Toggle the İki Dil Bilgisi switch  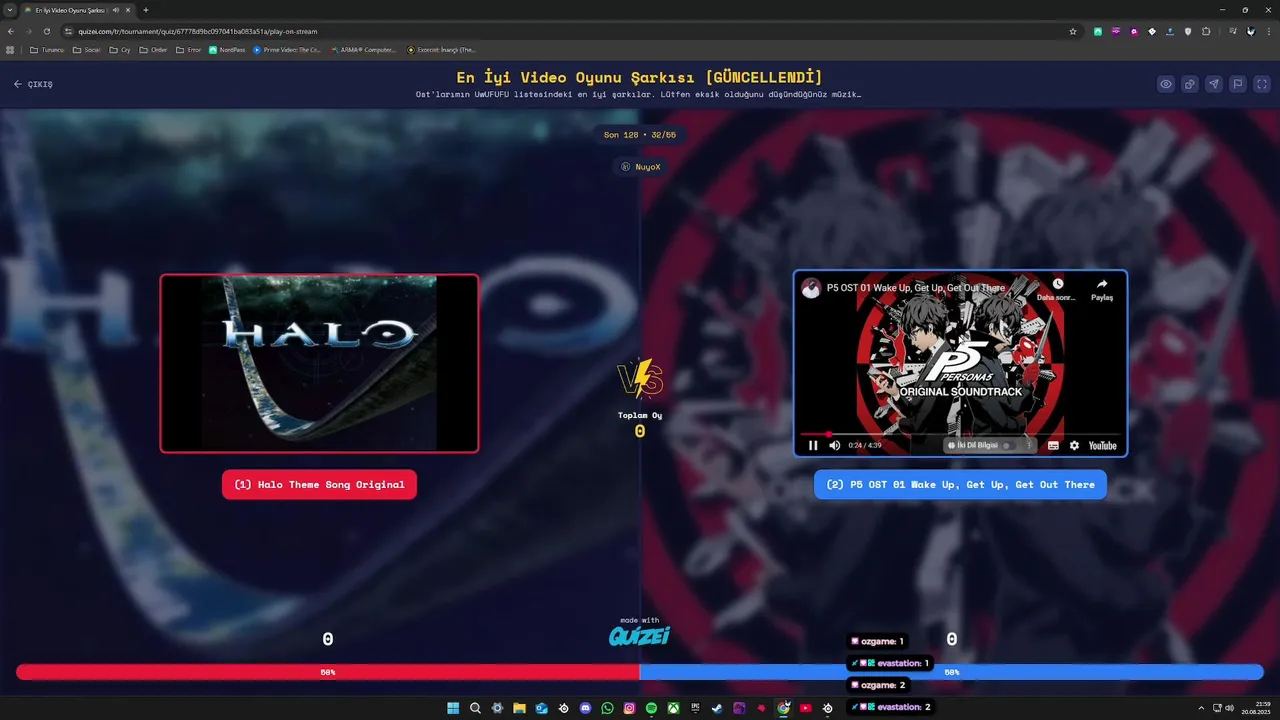point(1007,446)
